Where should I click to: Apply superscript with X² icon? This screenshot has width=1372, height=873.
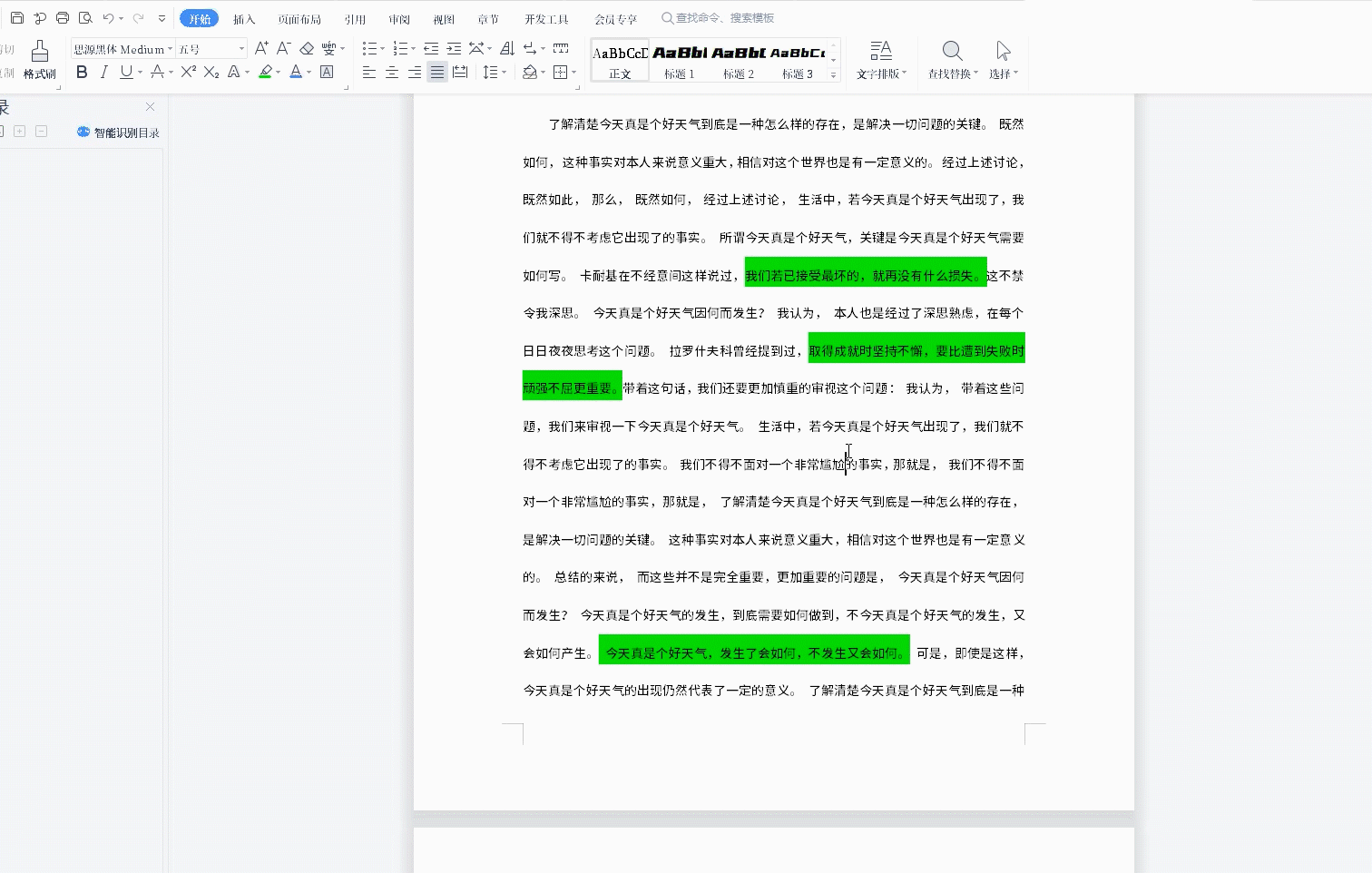tap(189, 72)
